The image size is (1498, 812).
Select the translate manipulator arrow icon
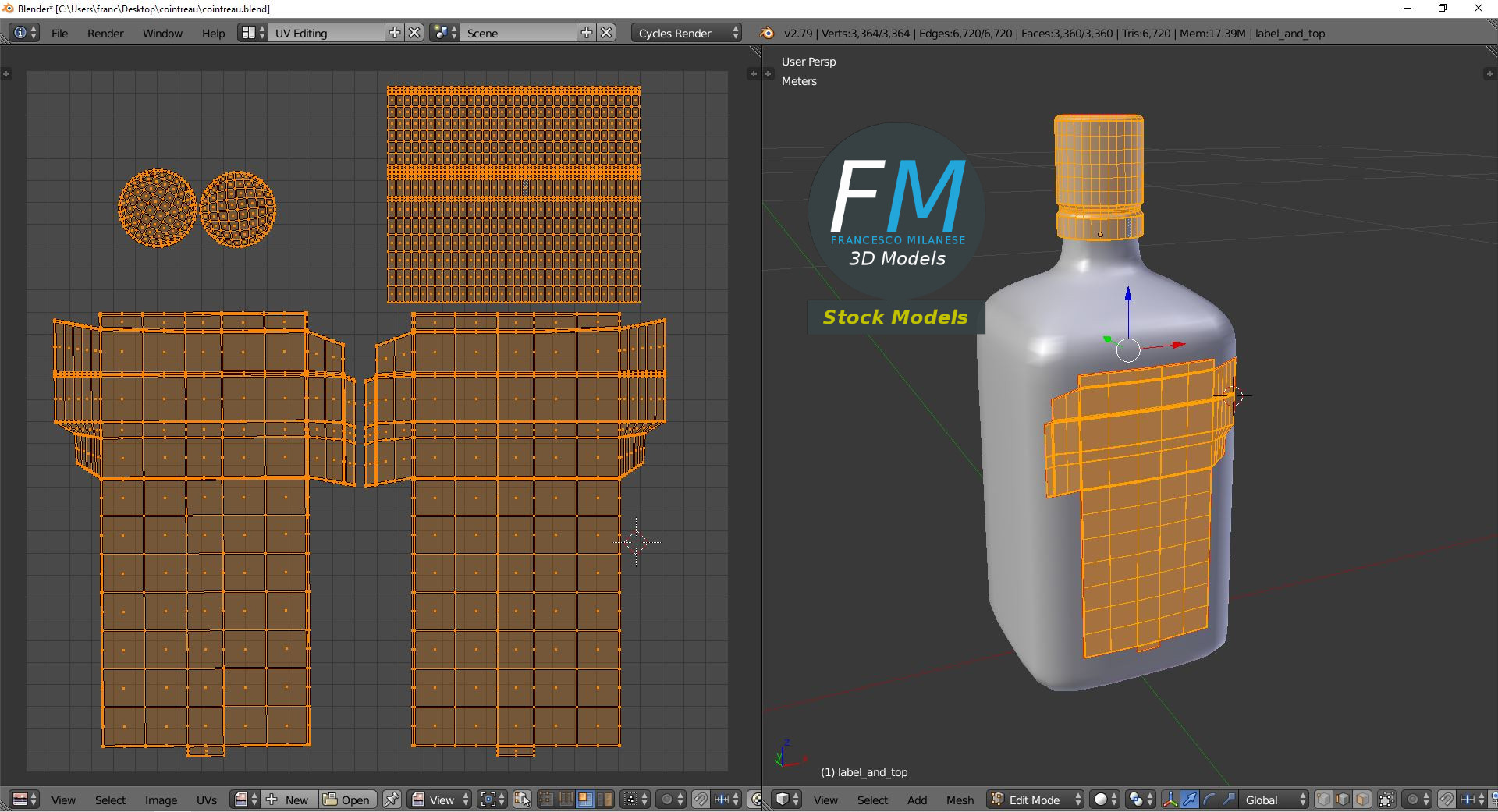(1190, 800)
